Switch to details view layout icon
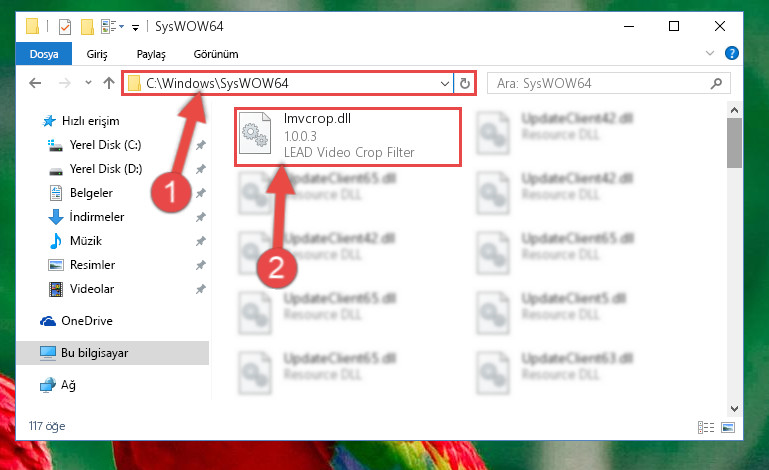The width and height of the screenshot is (769, 470). [706, 427]
